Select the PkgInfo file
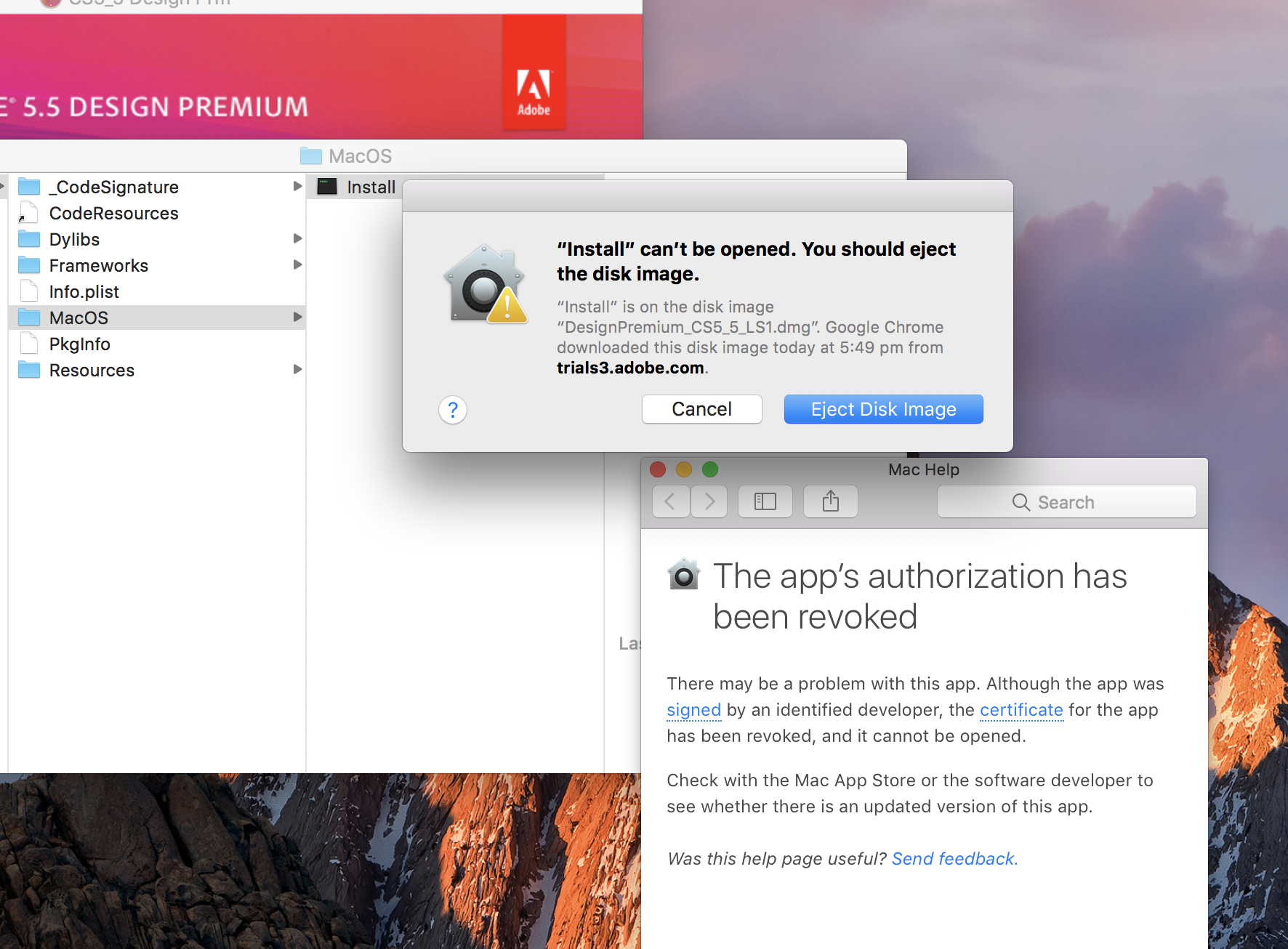1288x949 pixels. pos(157,344)
